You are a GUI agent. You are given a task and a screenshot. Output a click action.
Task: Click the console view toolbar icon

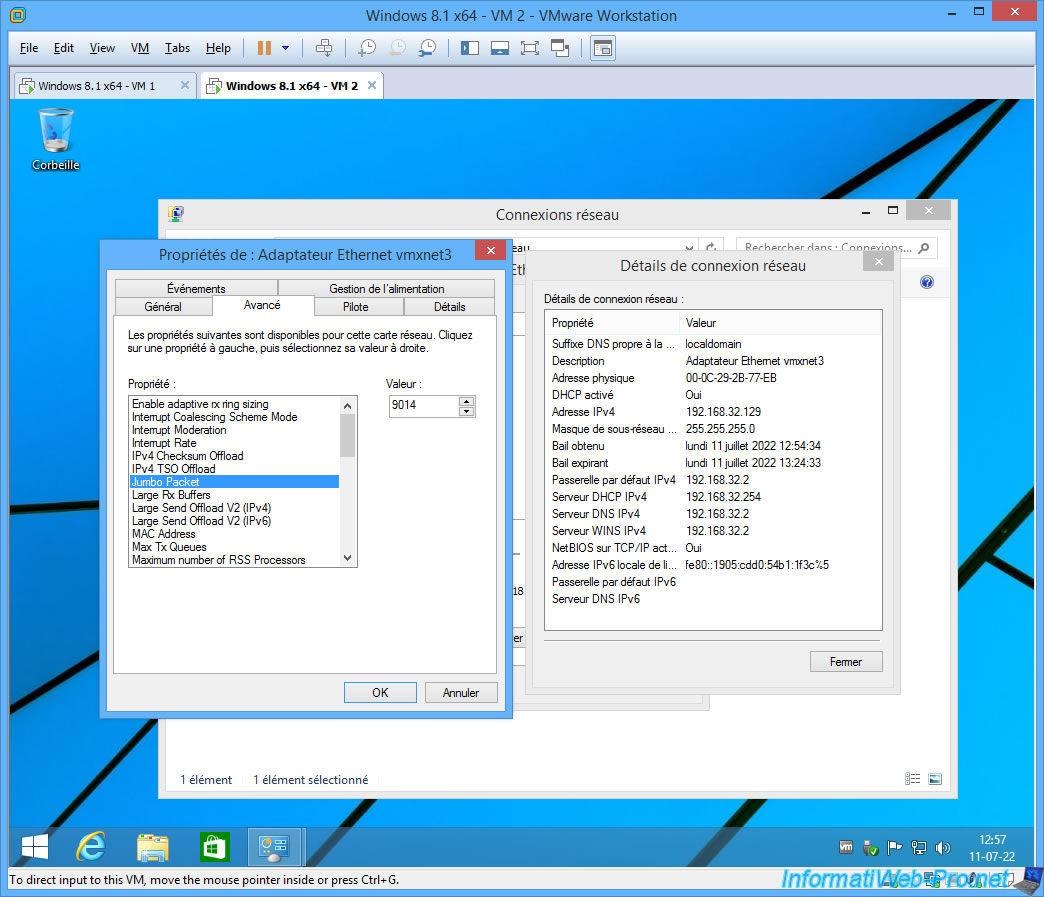(603, 48)
